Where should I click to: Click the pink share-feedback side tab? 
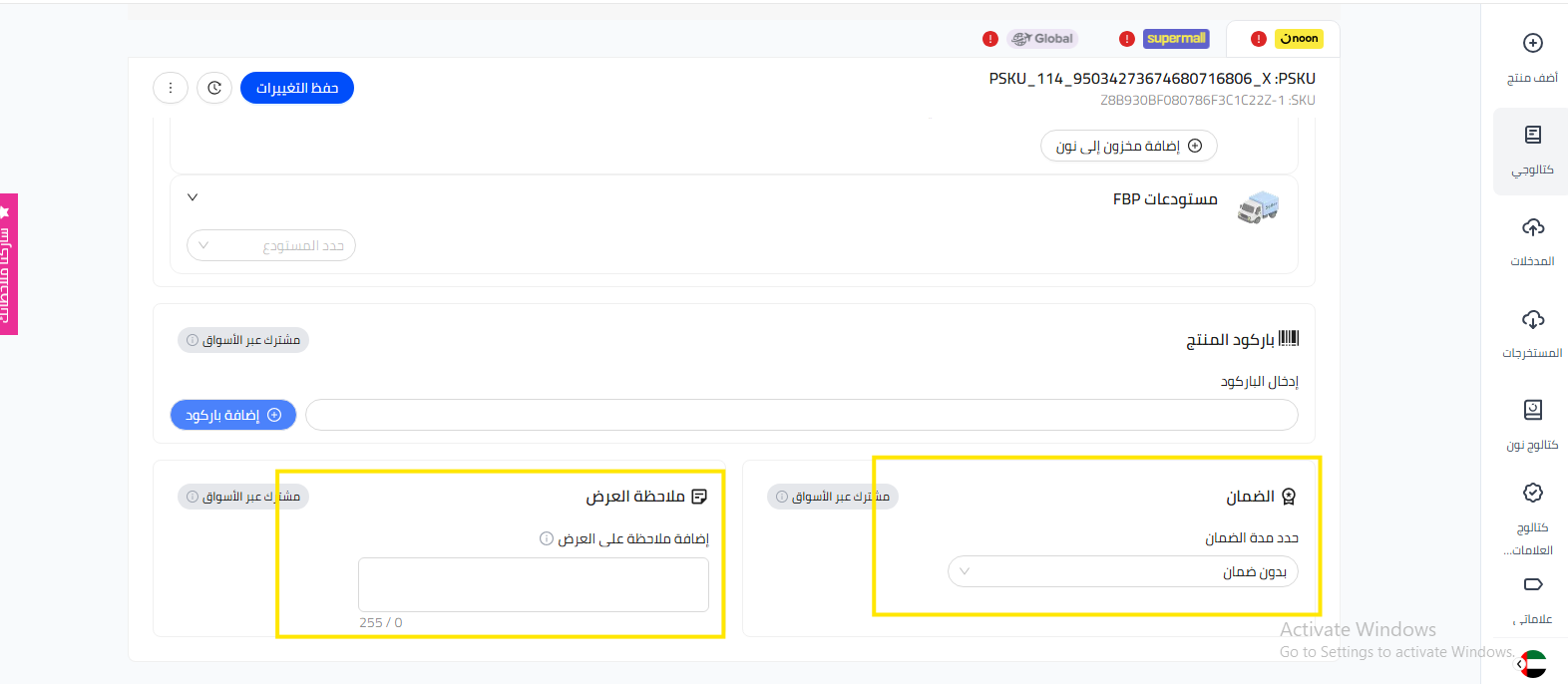[9, 264]
